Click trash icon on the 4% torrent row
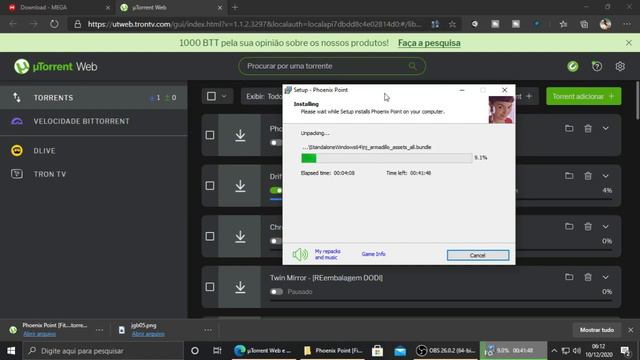This screenshot has height=360, width=640. click(588, 176)
